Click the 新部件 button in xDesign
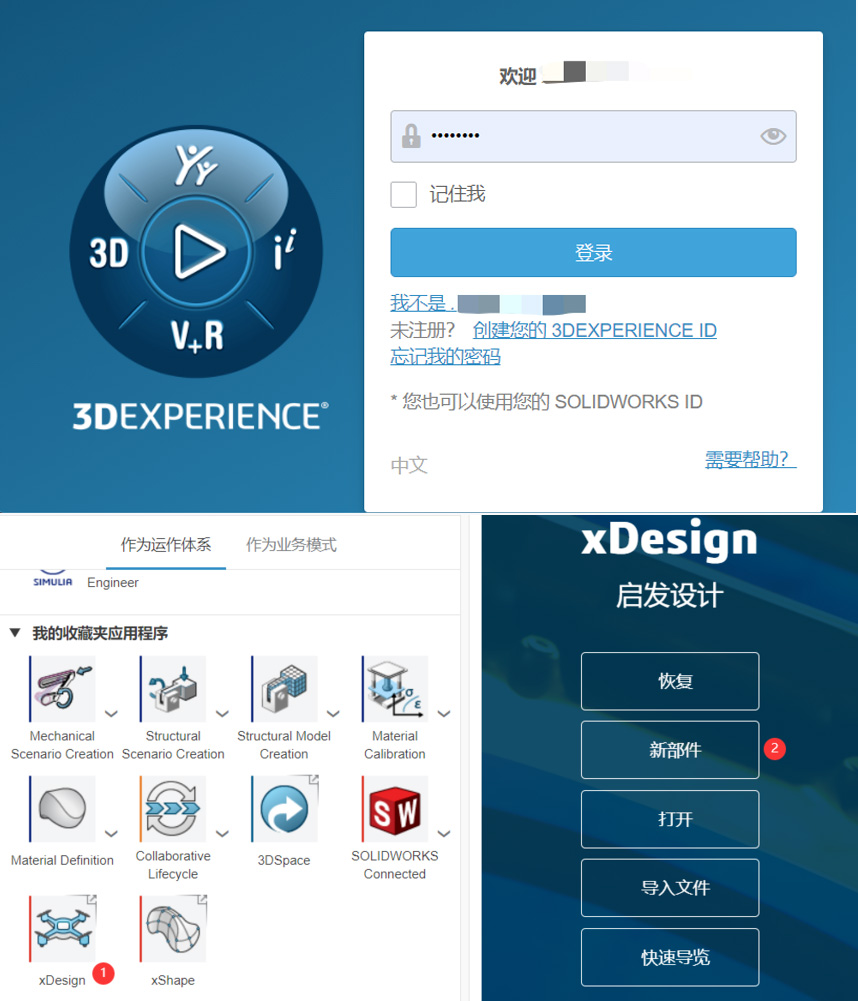The image size is (858, 1001). (670, 749)
